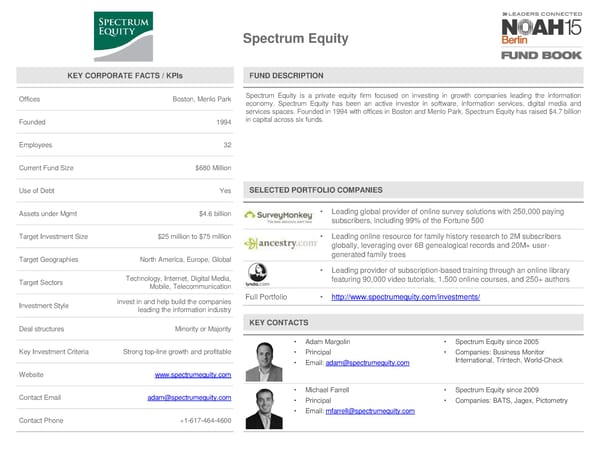Click Michael Farrell's portrait photo
The width and height of the screenshot is (600, 450).
[x=265, y=408]
